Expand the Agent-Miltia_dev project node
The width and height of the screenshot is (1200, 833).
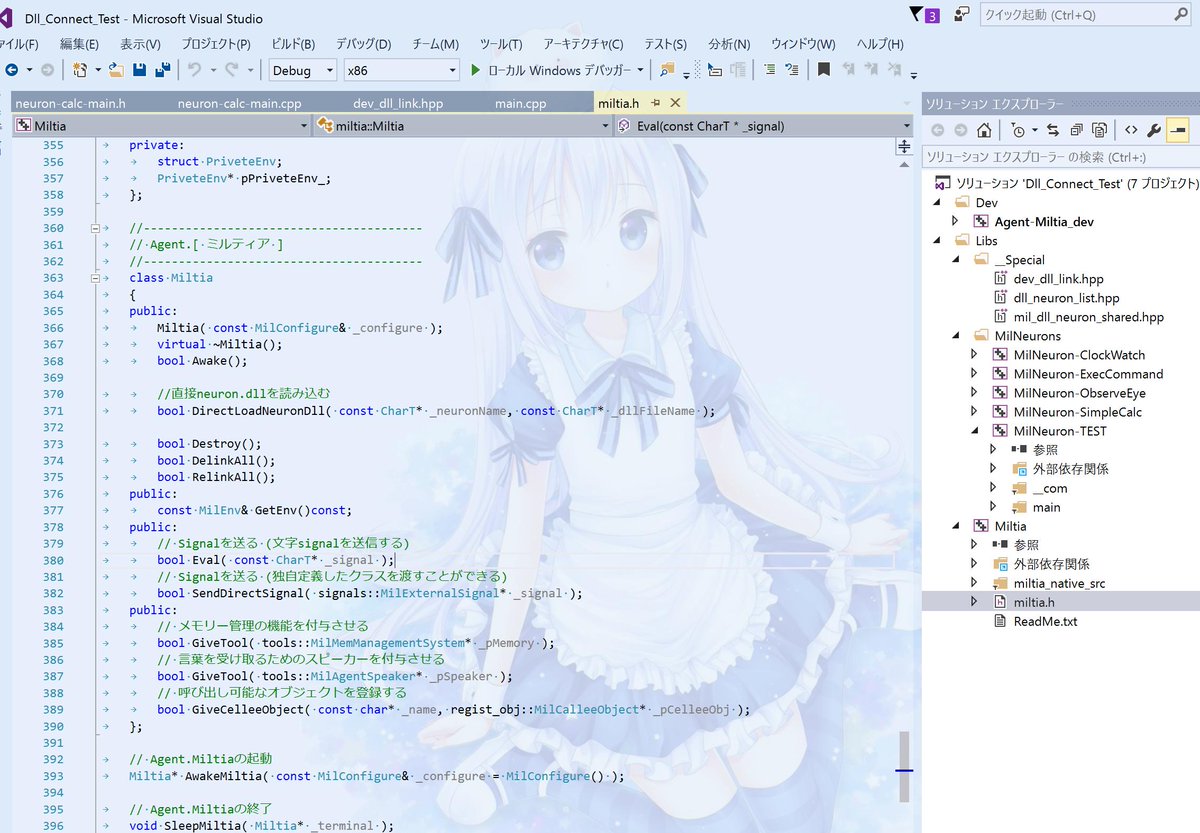pos(955,221)
